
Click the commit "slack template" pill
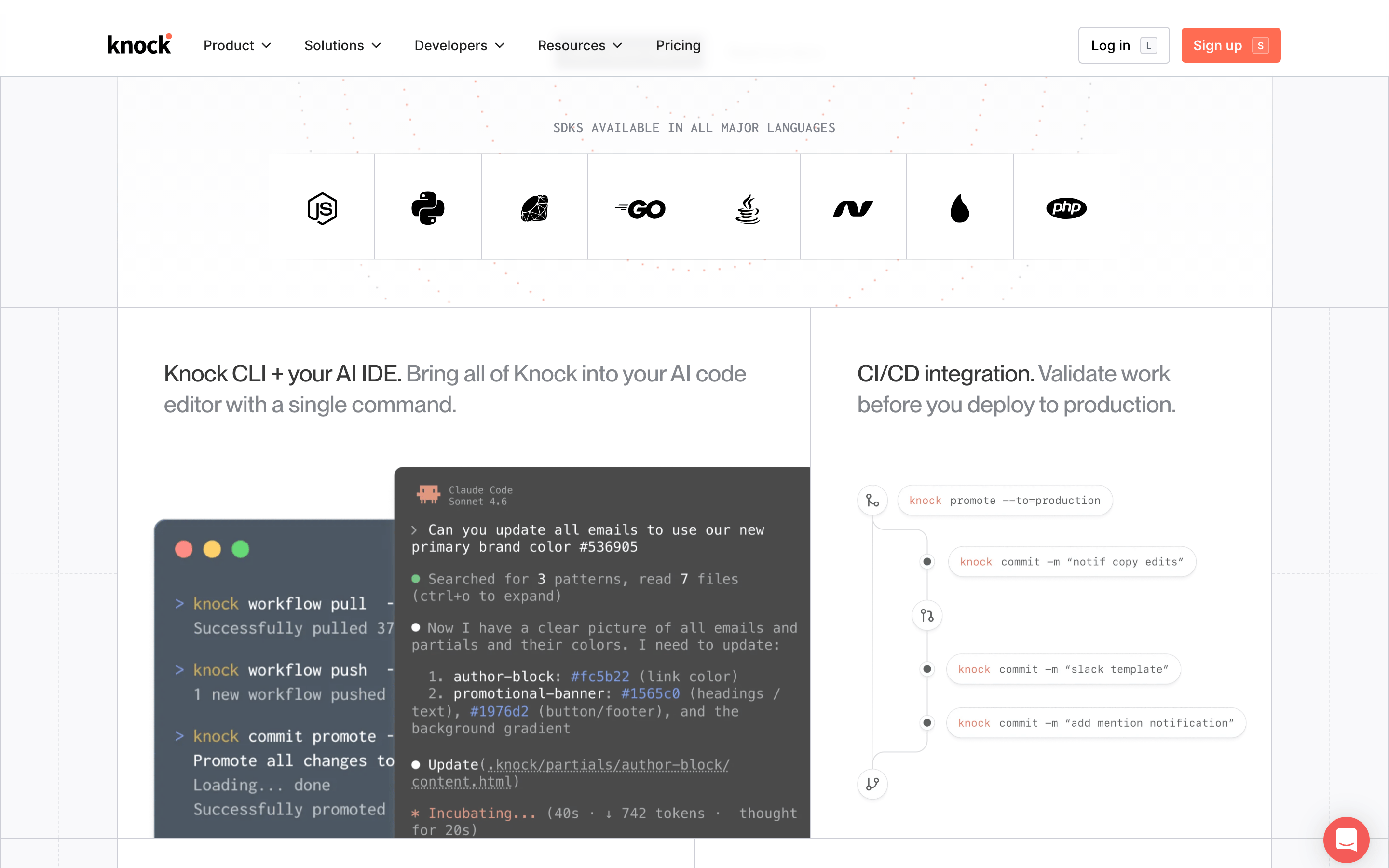[1063, 669]
